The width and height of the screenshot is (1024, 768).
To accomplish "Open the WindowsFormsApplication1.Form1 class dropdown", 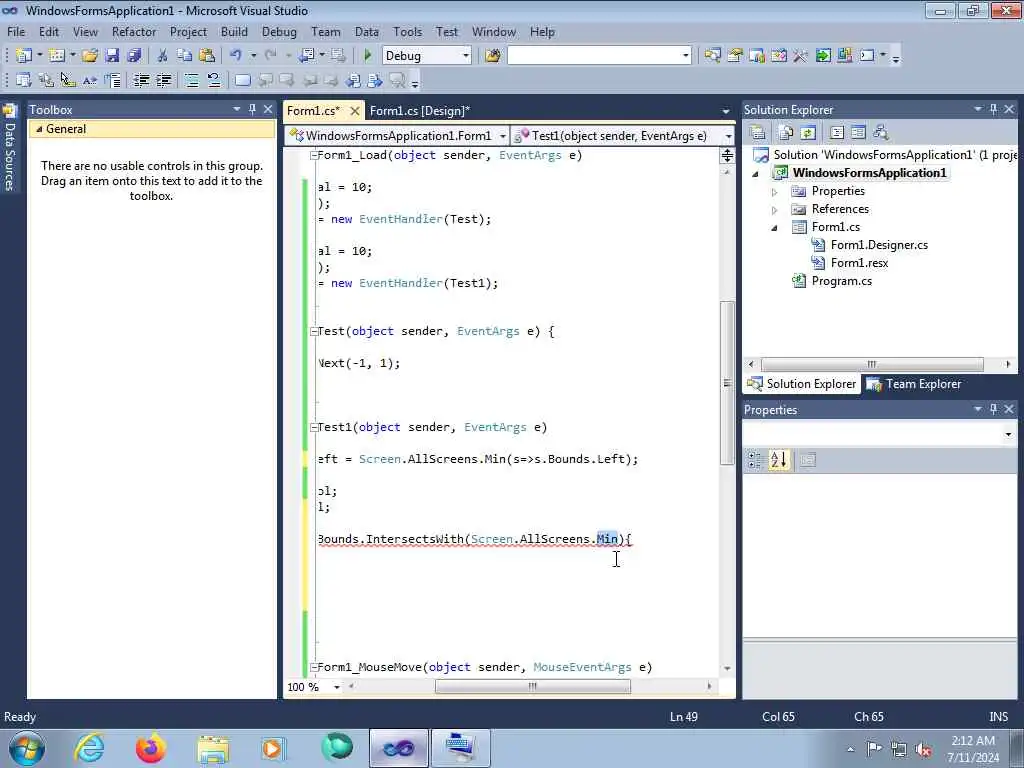I will point(502,136).
